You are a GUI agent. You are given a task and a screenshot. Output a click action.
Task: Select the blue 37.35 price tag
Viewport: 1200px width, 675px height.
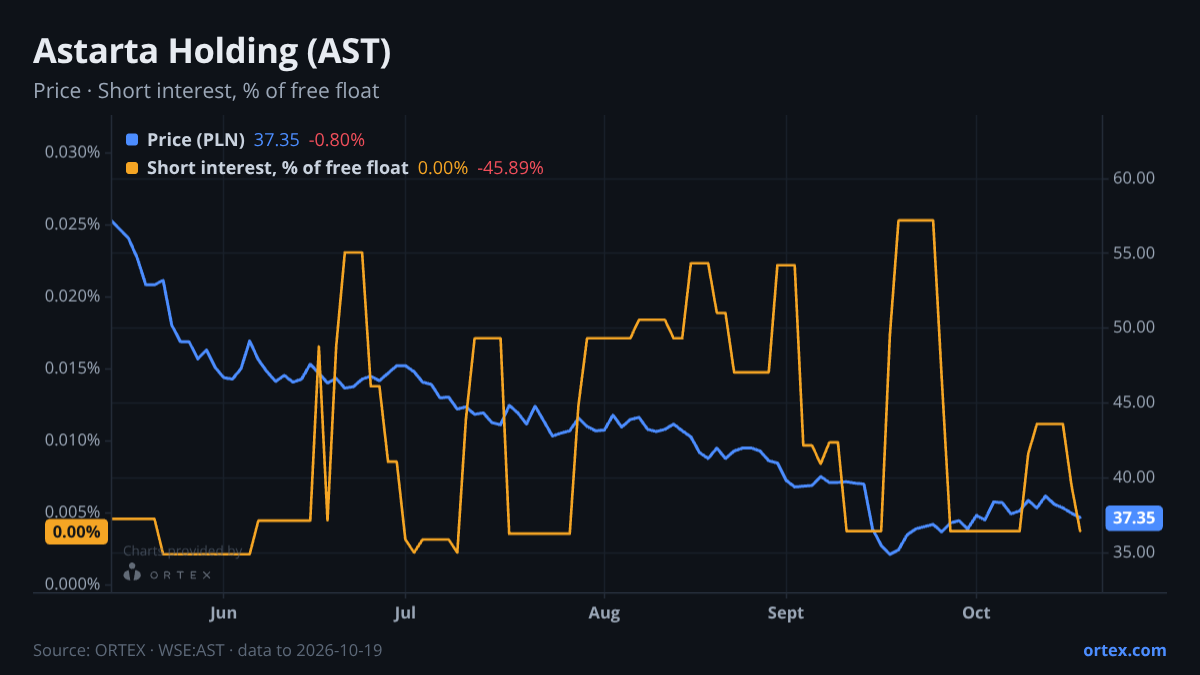pos(1134,518)
